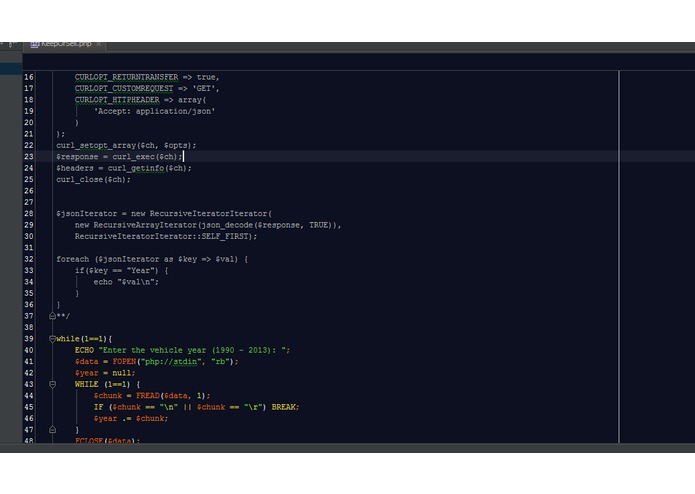Click $year = null; on line 42
The width and height of the screenshot is (695, 494).
[x=105, y=373]
